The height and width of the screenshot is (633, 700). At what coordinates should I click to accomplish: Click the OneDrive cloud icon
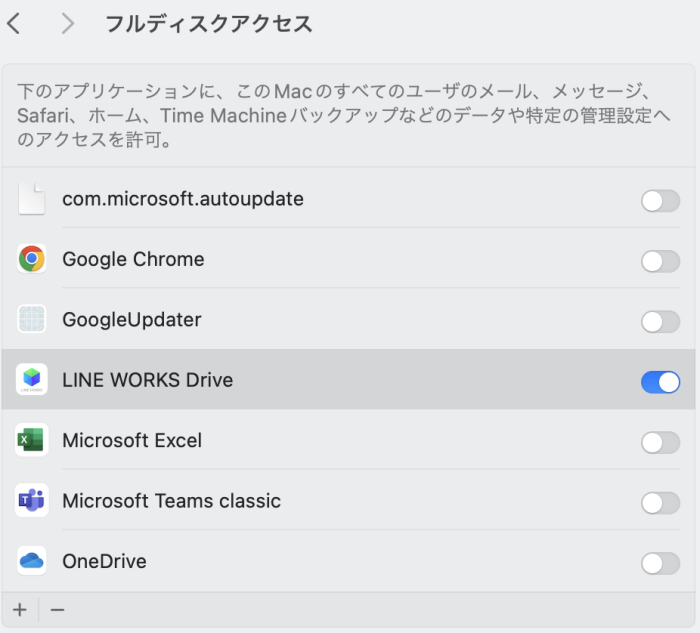(31, 561)
